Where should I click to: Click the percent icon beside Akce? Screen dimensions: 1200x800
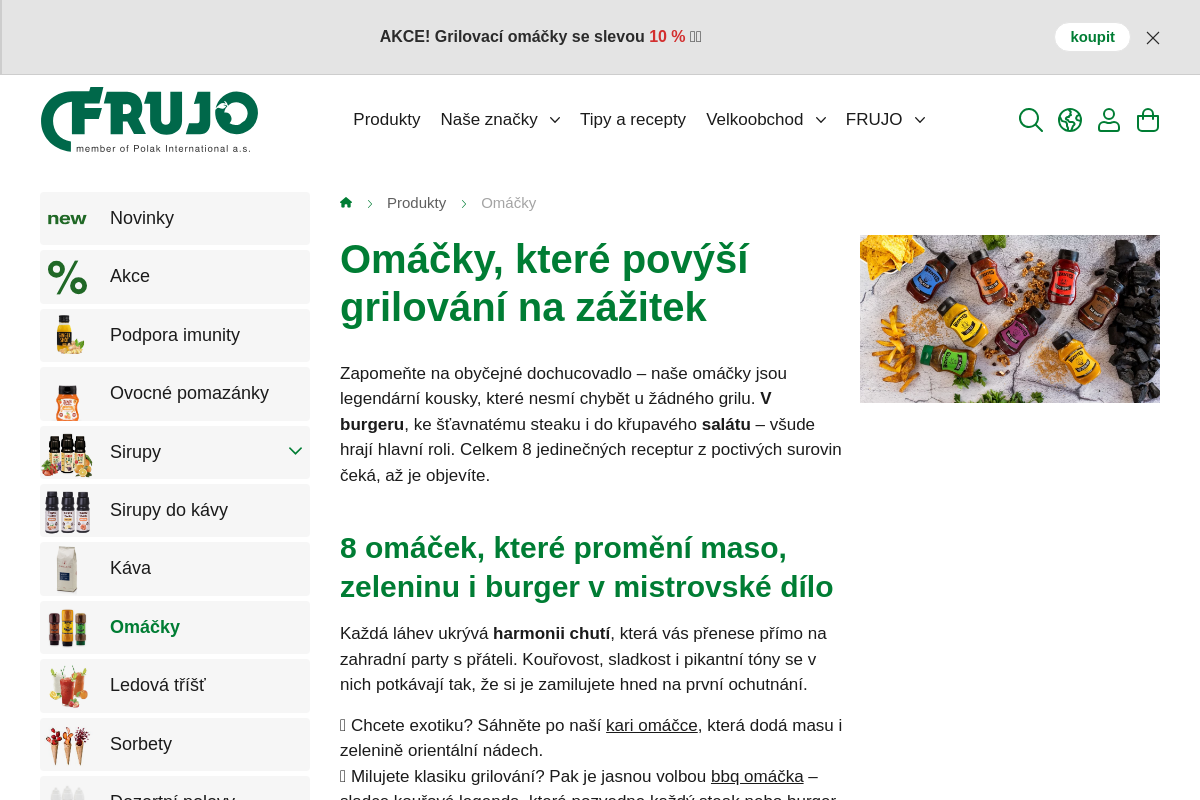pyautogui.click(x=67, y=277)
